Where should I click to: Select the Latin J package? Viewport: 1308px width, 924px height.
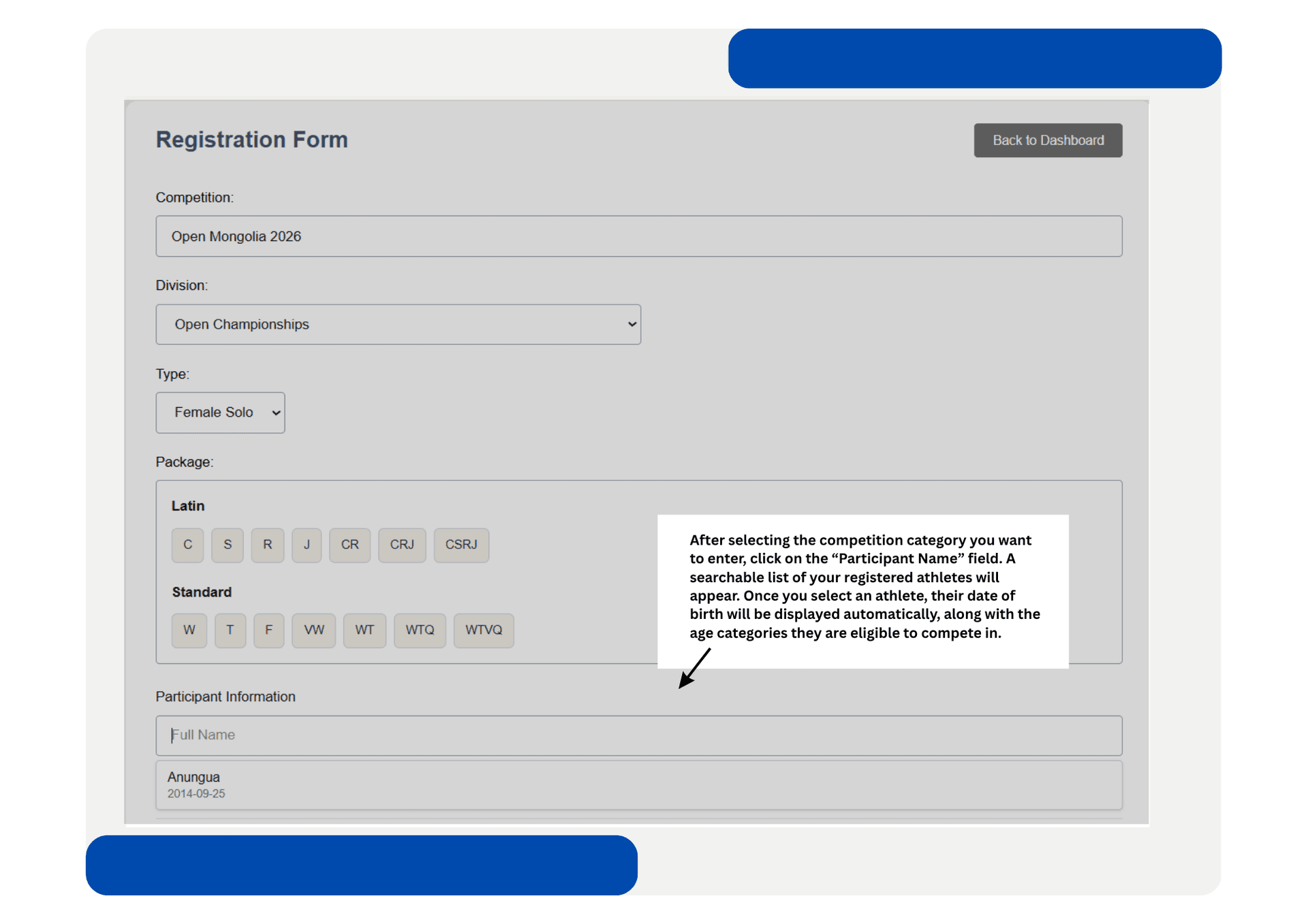pos(307,545)
